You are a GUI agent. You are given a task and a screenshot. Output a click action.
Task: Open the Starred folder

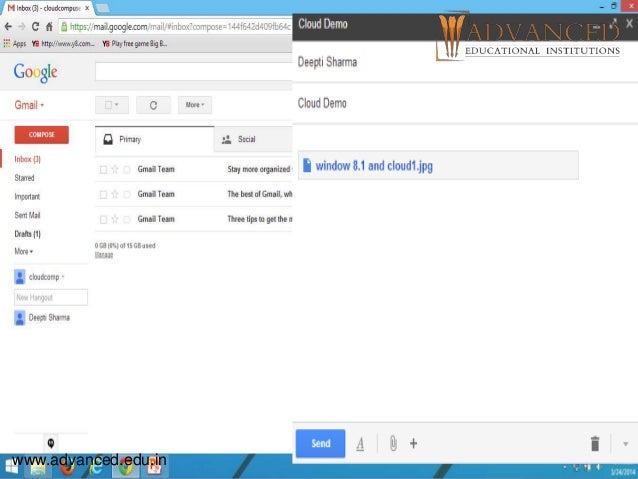tap(24, 178)
